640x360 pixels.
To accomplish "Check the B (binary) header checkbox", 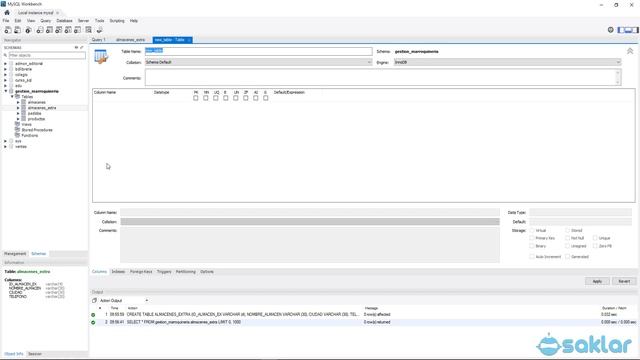I will [x=226, y=98].
